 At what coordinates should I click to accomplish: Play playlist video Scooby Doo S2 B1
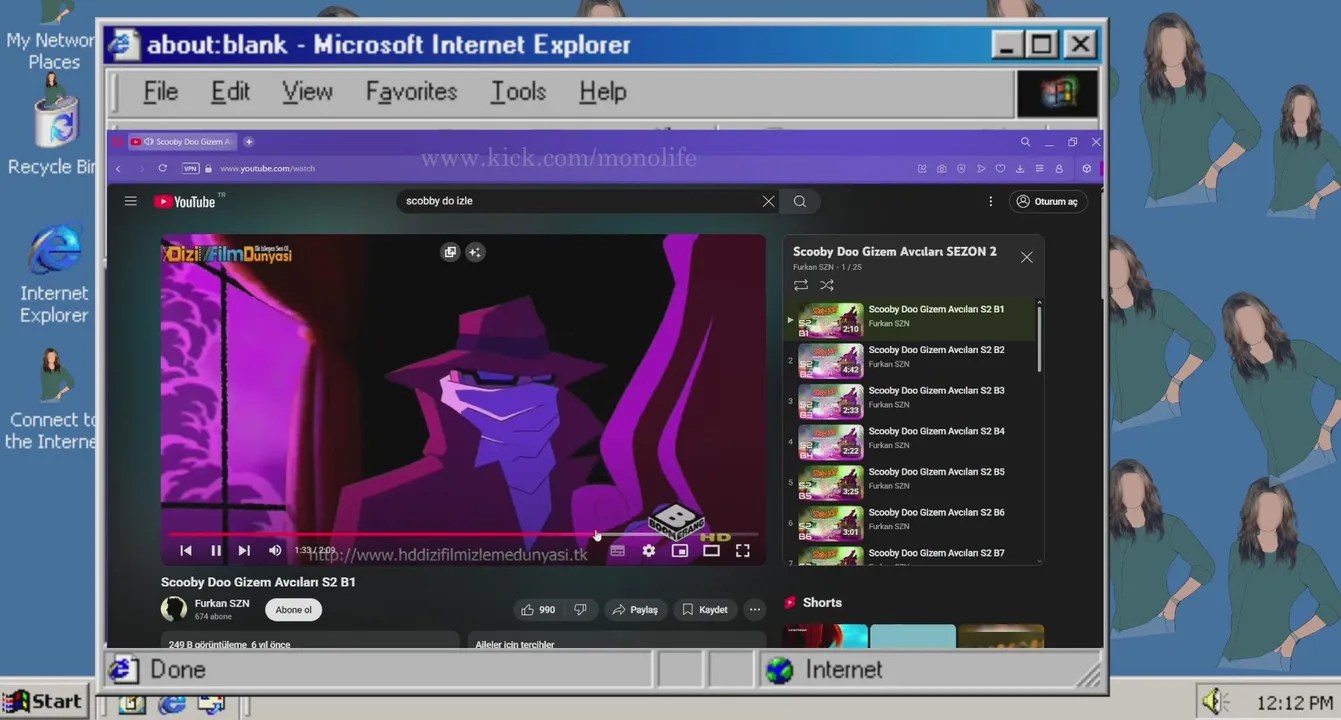click(x=910, y=320)
